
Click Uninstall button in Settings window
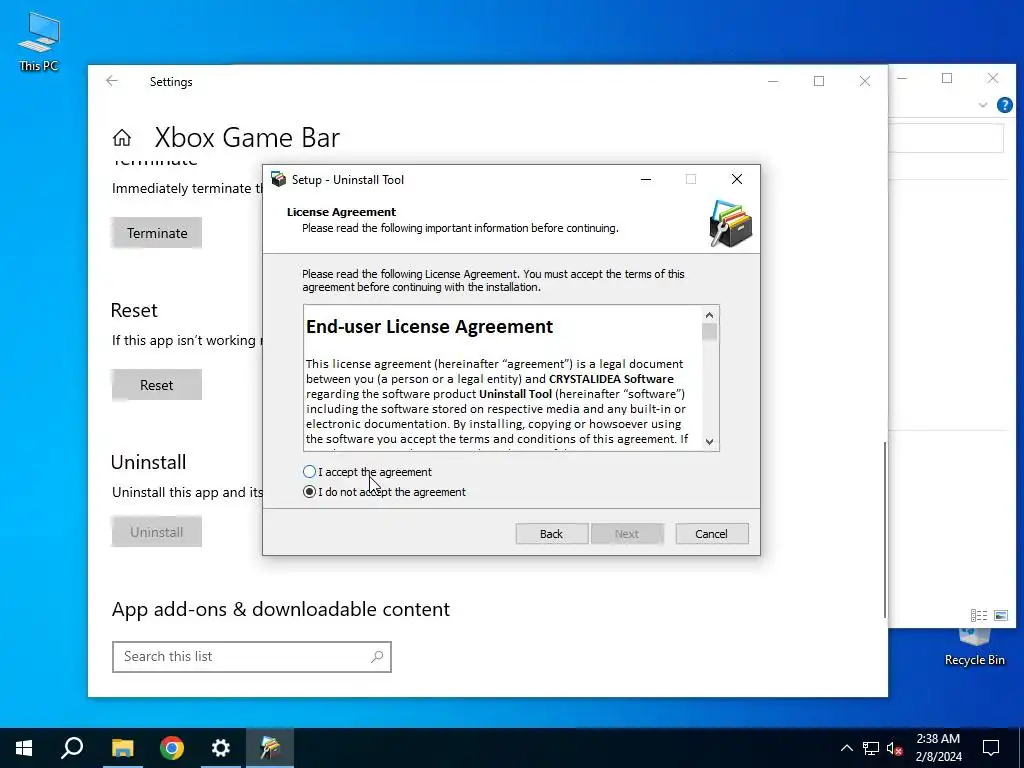(x=157, y=532)
